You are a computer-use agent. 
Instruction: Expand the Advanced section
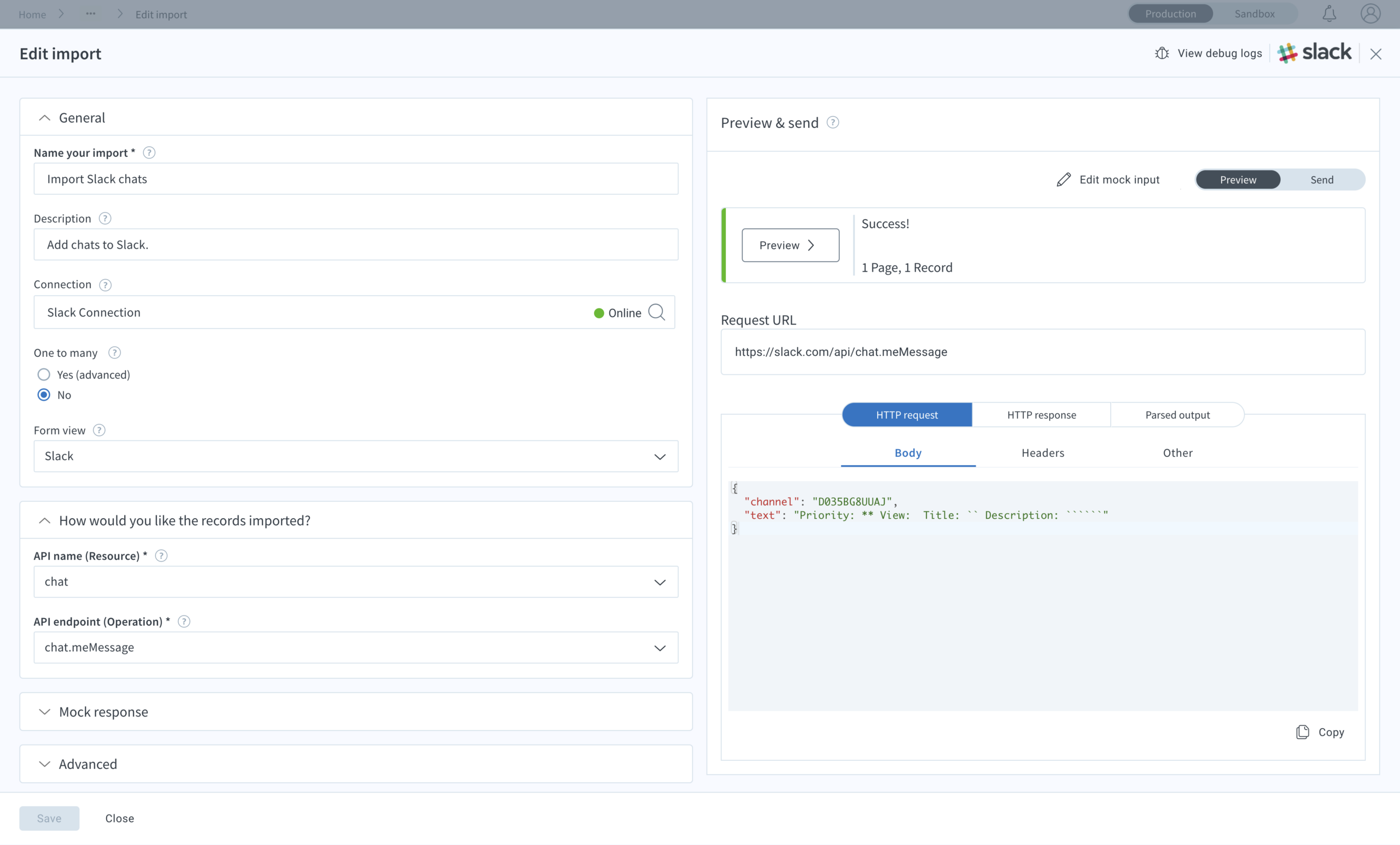[43, 763]
